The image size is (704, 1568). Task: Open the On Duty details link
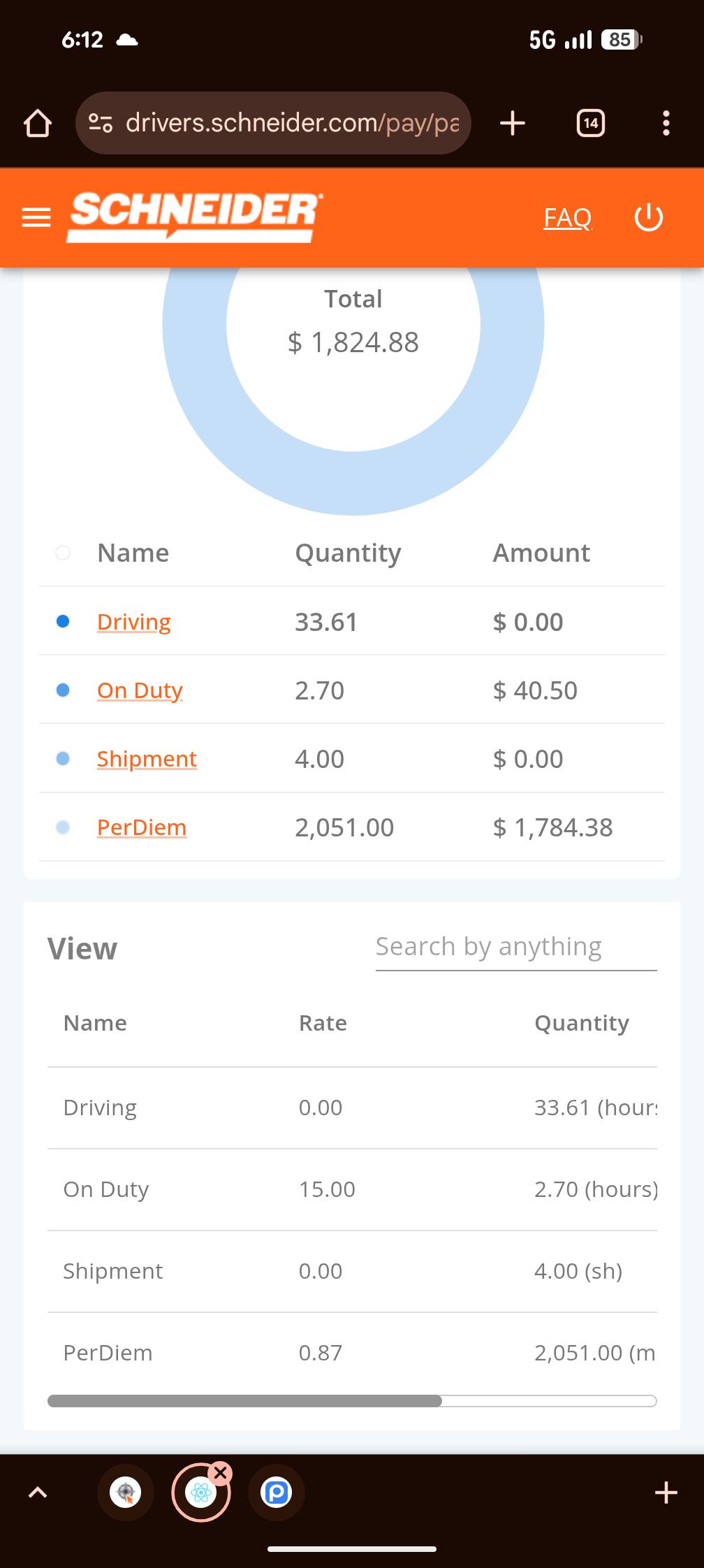pyautogui.click(x=140, y=690)
